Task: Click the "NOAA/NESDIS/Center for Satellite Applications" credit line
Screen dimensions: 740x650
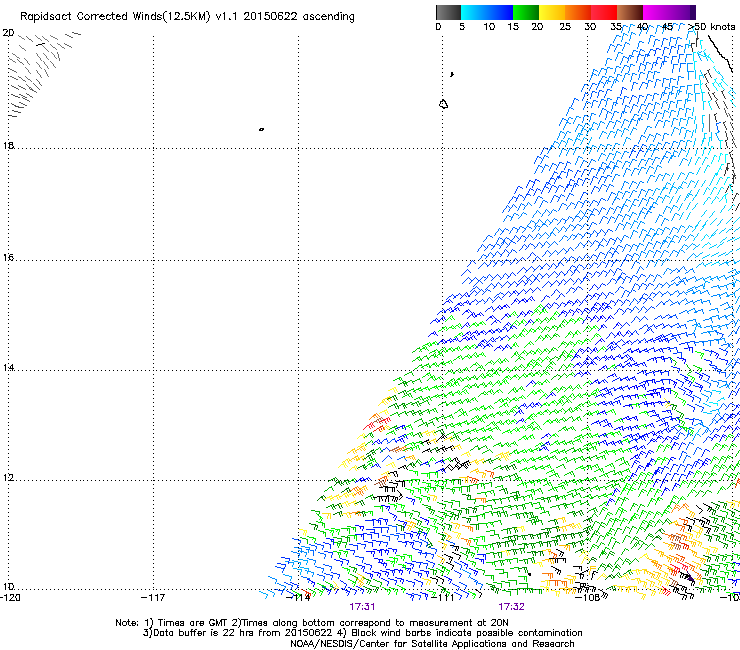Action: (432, 644)
